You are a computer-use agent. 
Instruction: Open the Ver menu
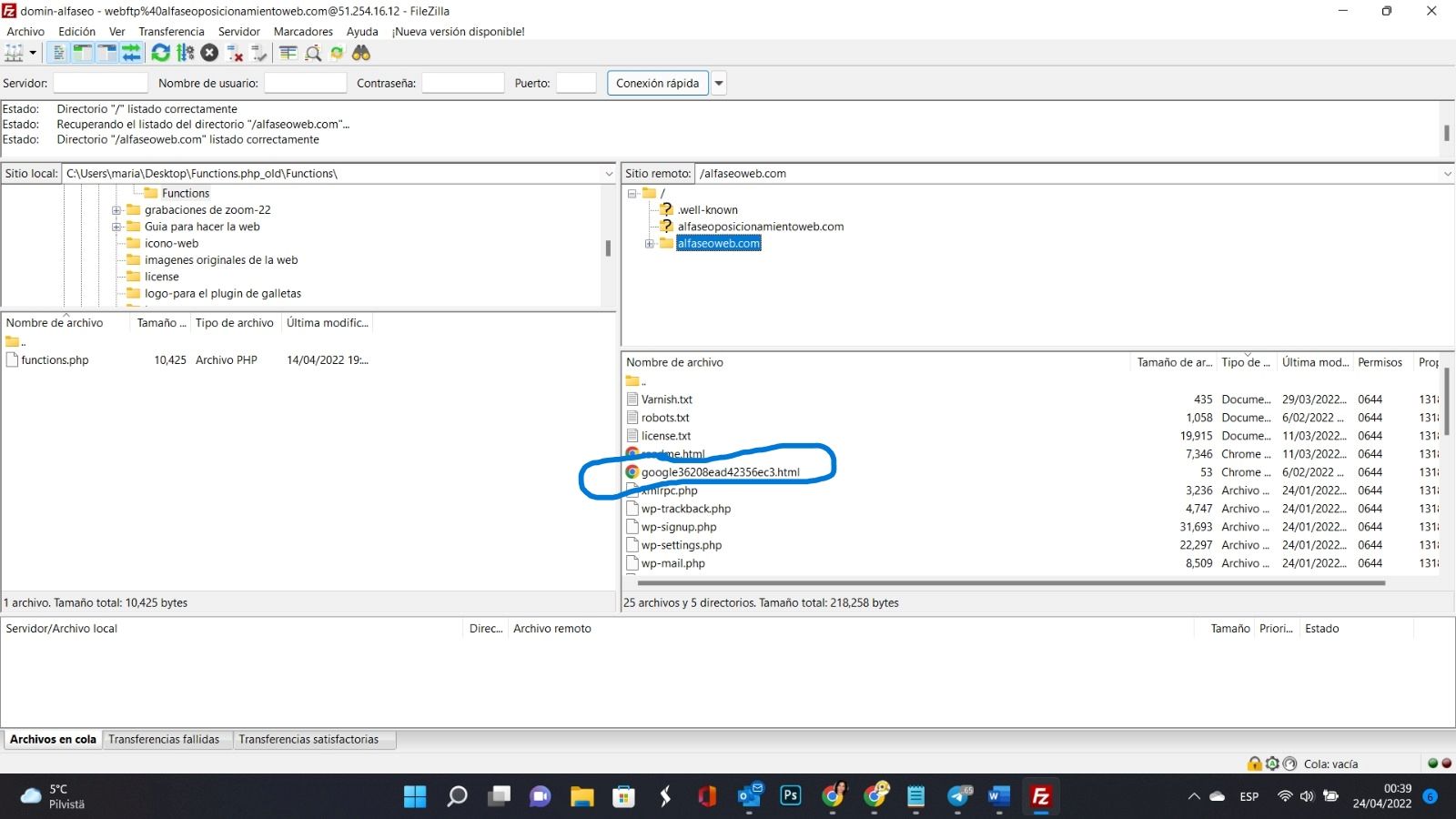(x=117, y=31)
